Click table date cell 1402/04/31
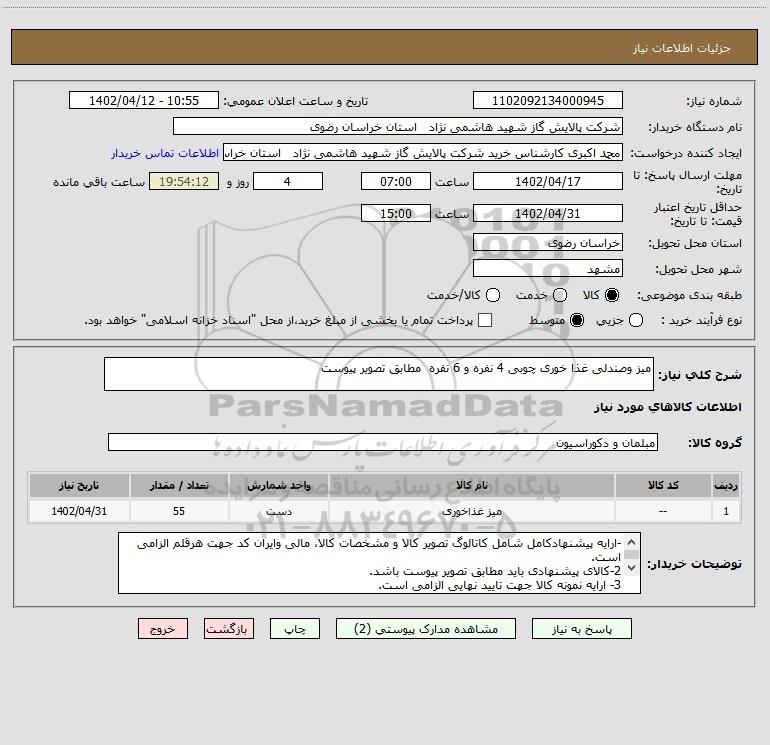 pyautogui.click(x=79, y=511)
